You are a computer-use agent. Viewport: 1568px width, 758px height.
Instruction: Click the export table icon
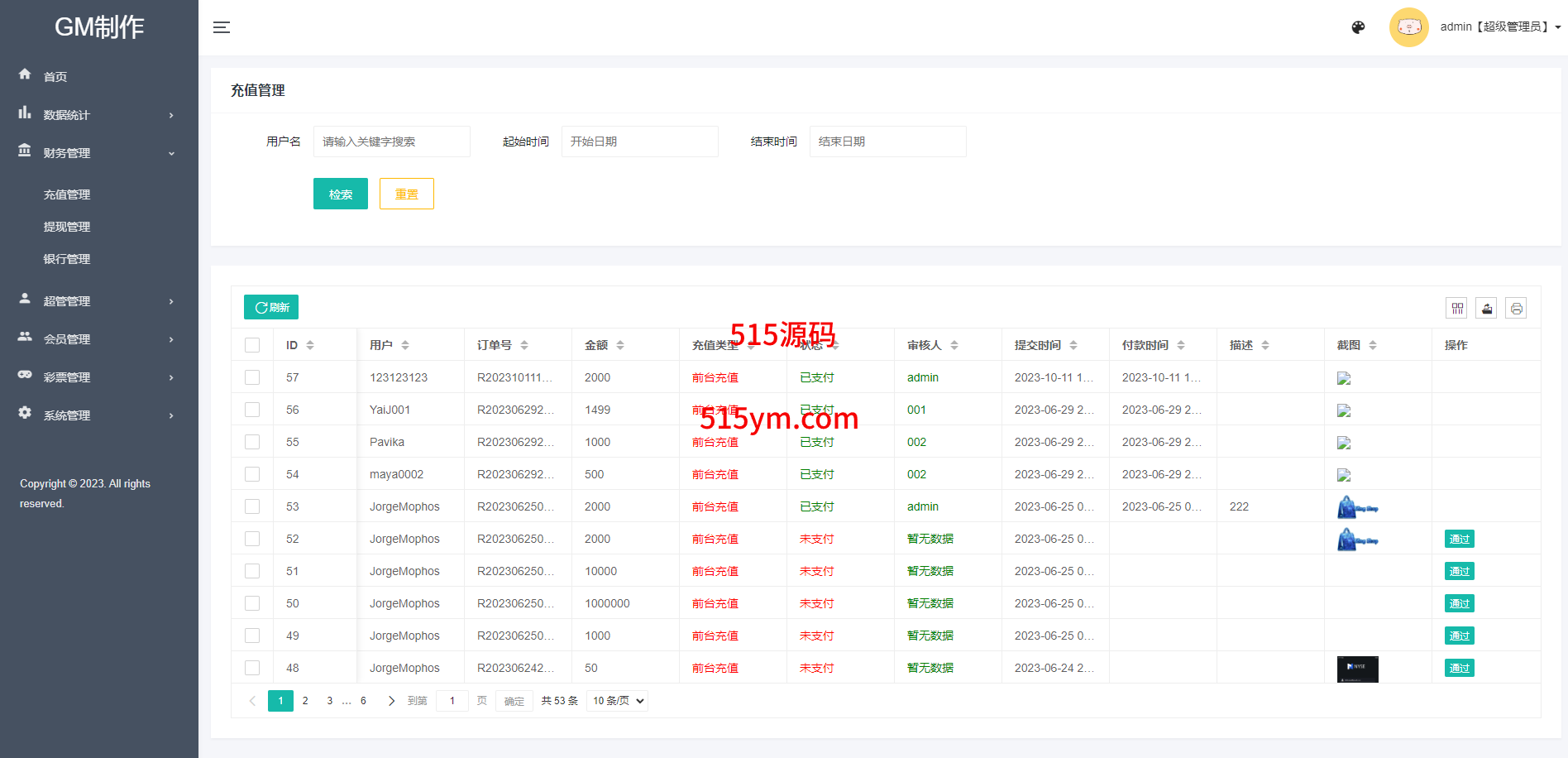tap(1486, 309)
